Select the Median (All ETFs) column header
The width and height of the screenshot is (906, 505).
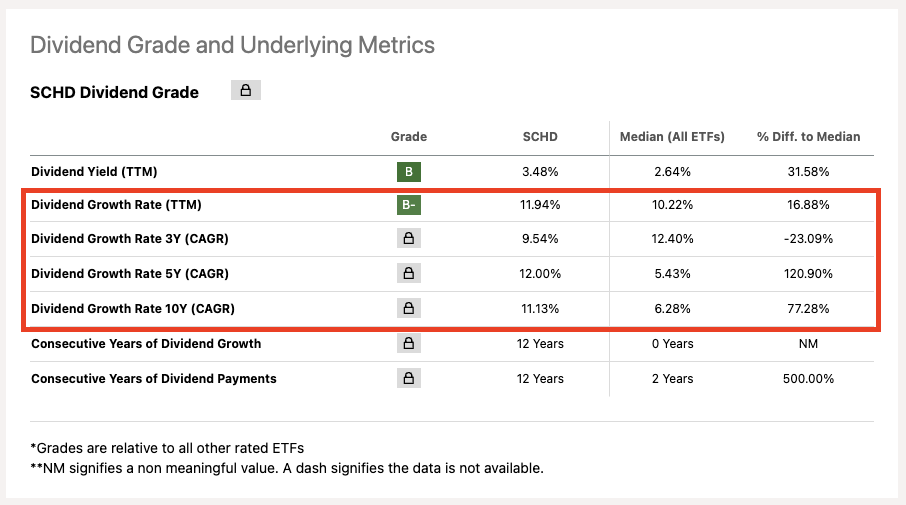click(x=672, y=137)
